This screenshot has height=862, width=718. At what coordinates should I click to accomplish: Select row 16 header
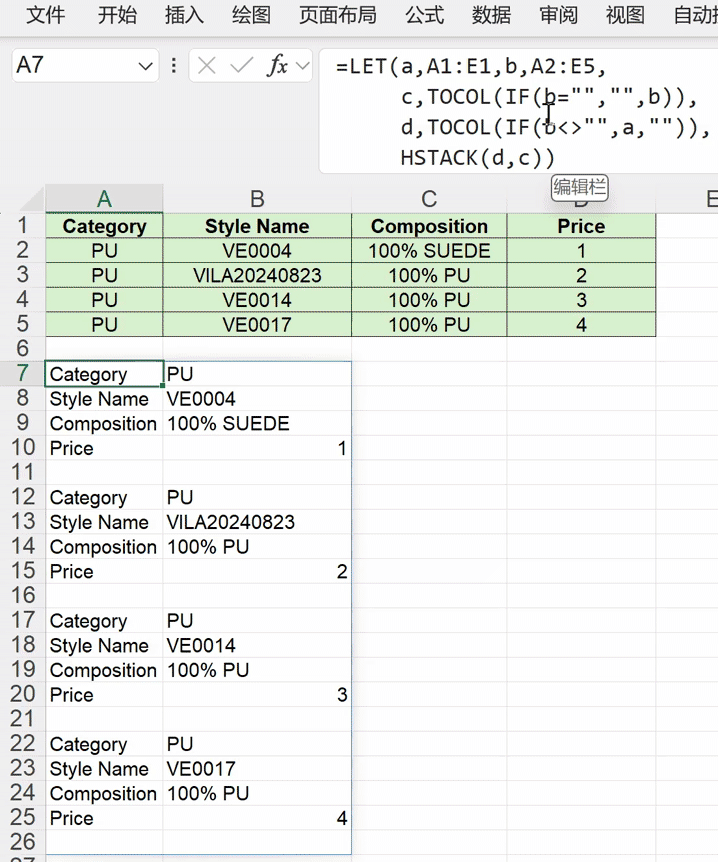click(23, 595)
